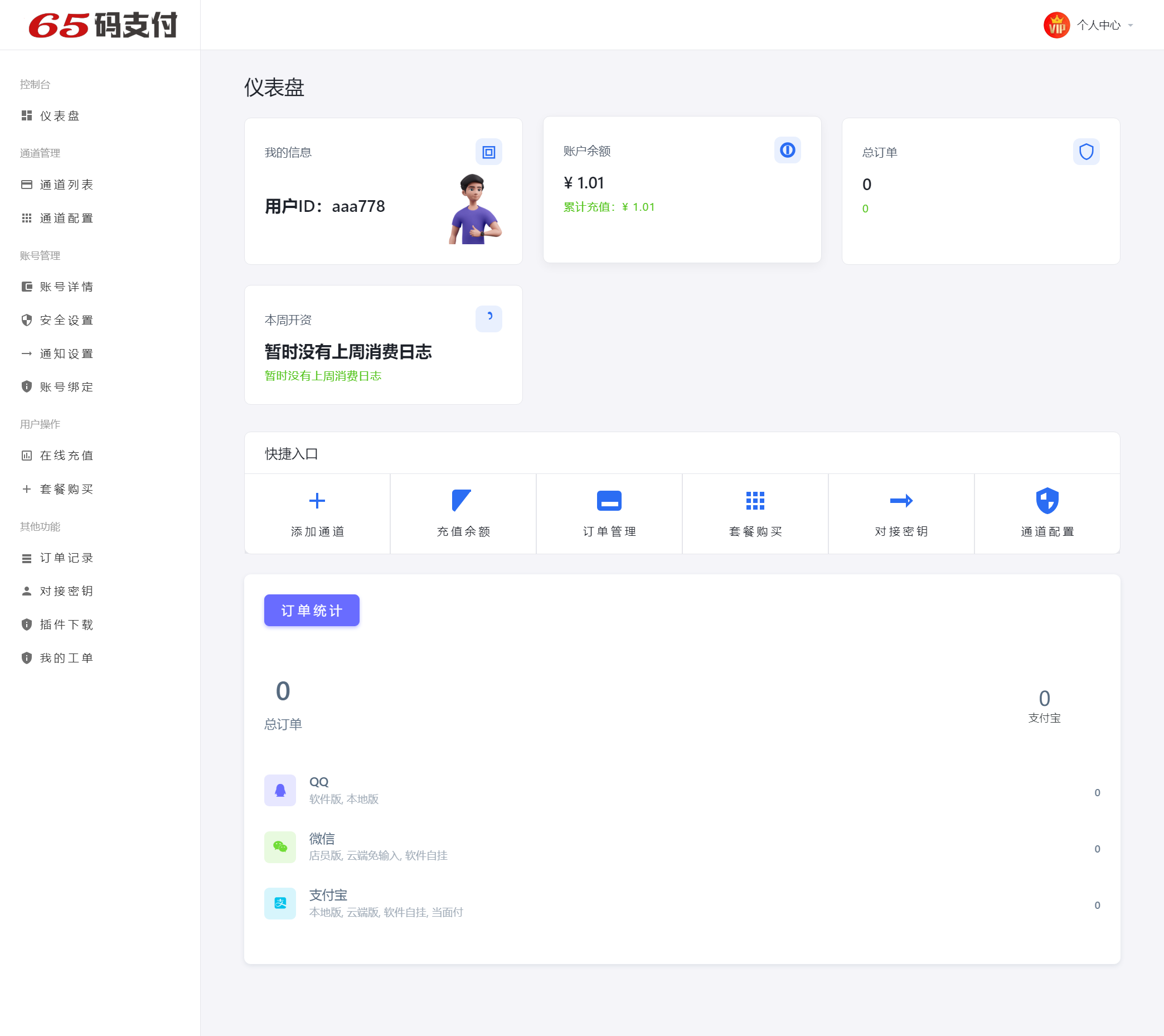The image size is (1164, 1036).
Task: Go to 在线充值 in sidebar
Action: [66, 455]
